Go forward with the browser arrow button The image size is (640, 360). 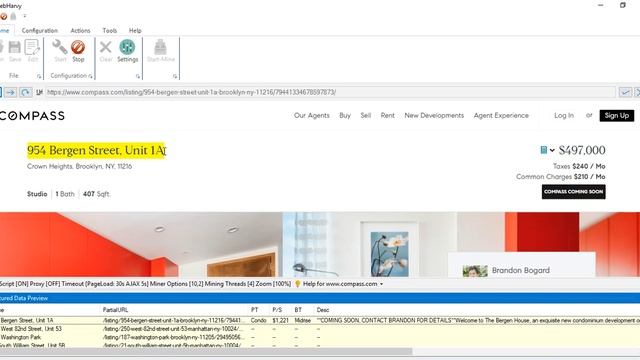pos(11,92)
